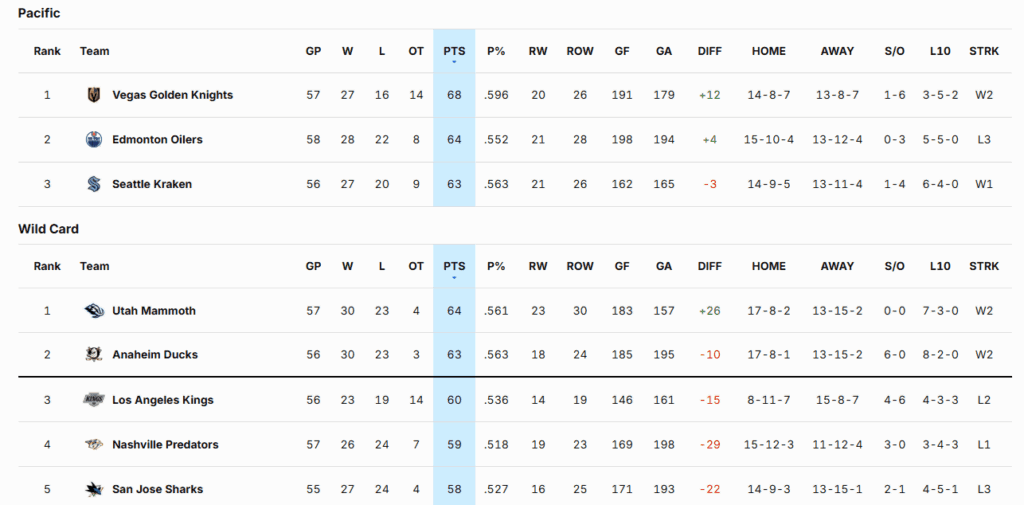Viewport: 1024px width, 505px height.
Task: Click the Anaheim Ducks logo icon
Action: point(94,355)
